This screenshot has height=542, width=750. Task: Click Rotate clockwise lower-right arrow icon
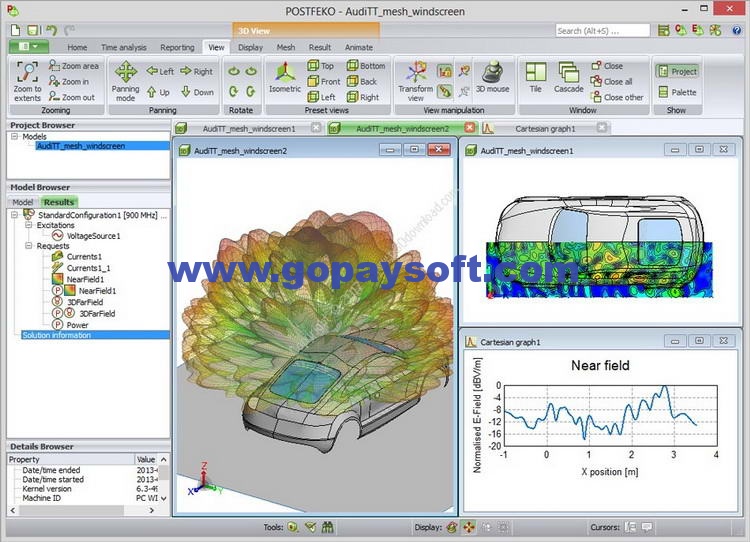251,91
